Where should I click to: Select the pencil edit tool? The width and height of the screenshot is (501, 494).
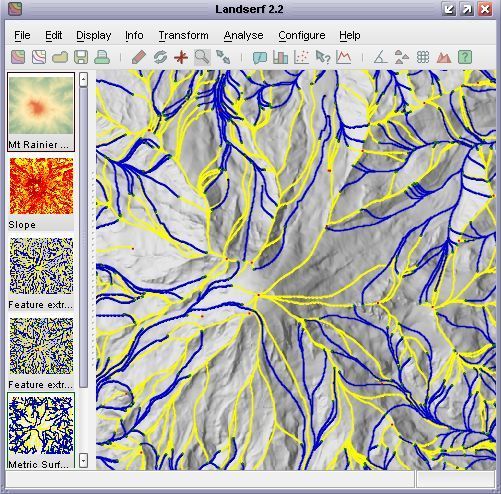pos(139,57)
